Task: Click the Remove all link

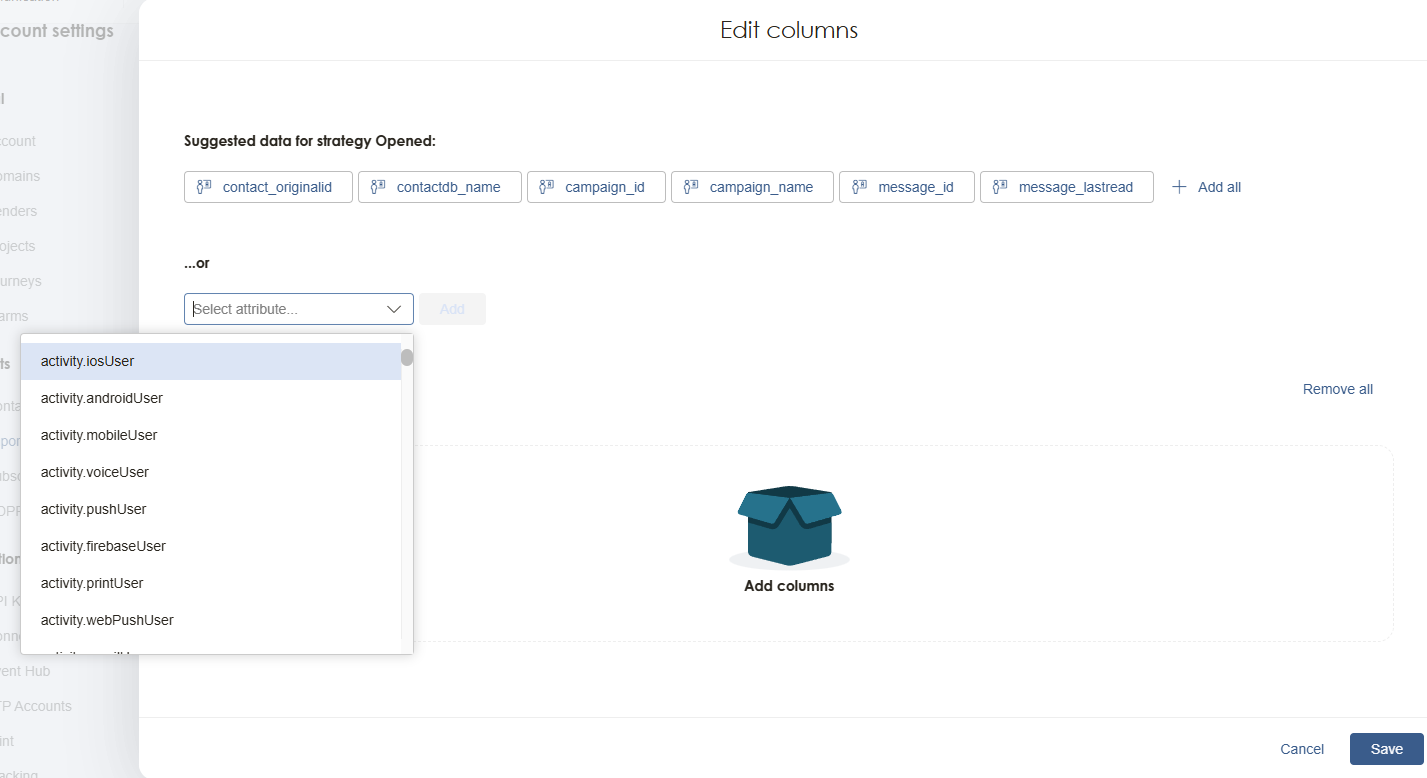Action: tap(1337, 389)
